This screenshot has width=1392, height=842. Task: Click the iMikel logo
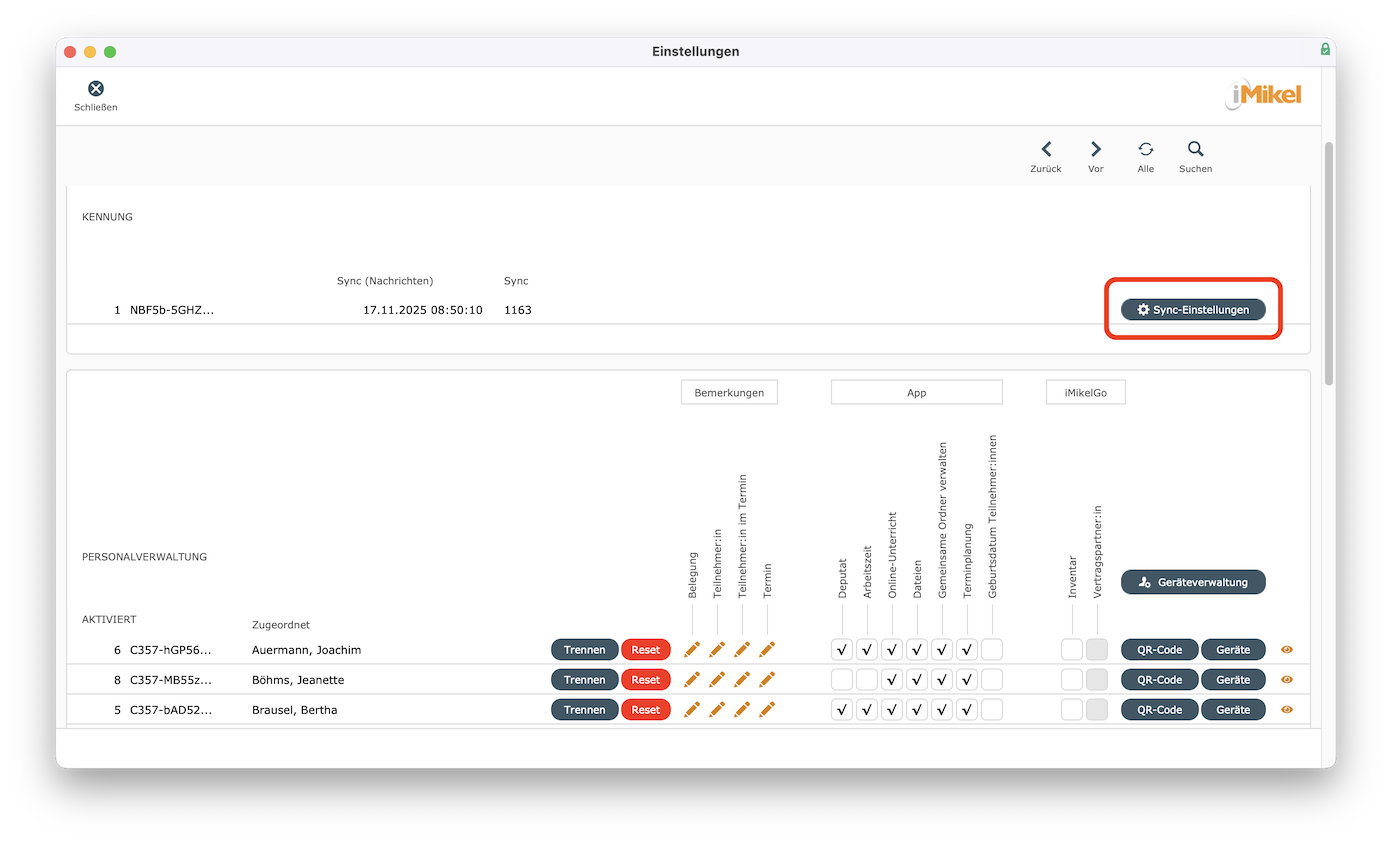pos(1263,95)
